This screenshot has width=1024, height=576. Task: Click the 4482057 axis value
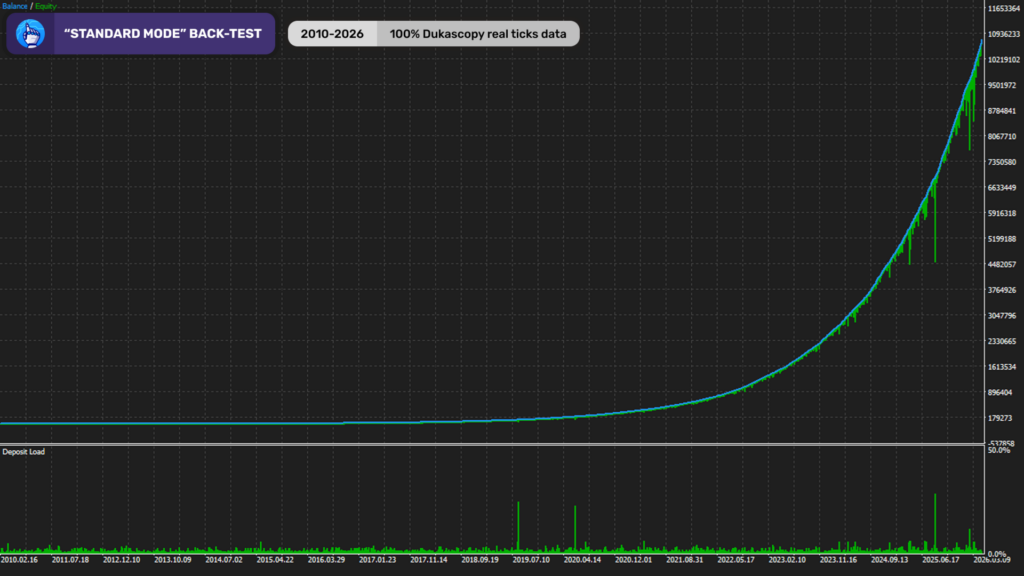[x=1004, y=264]
